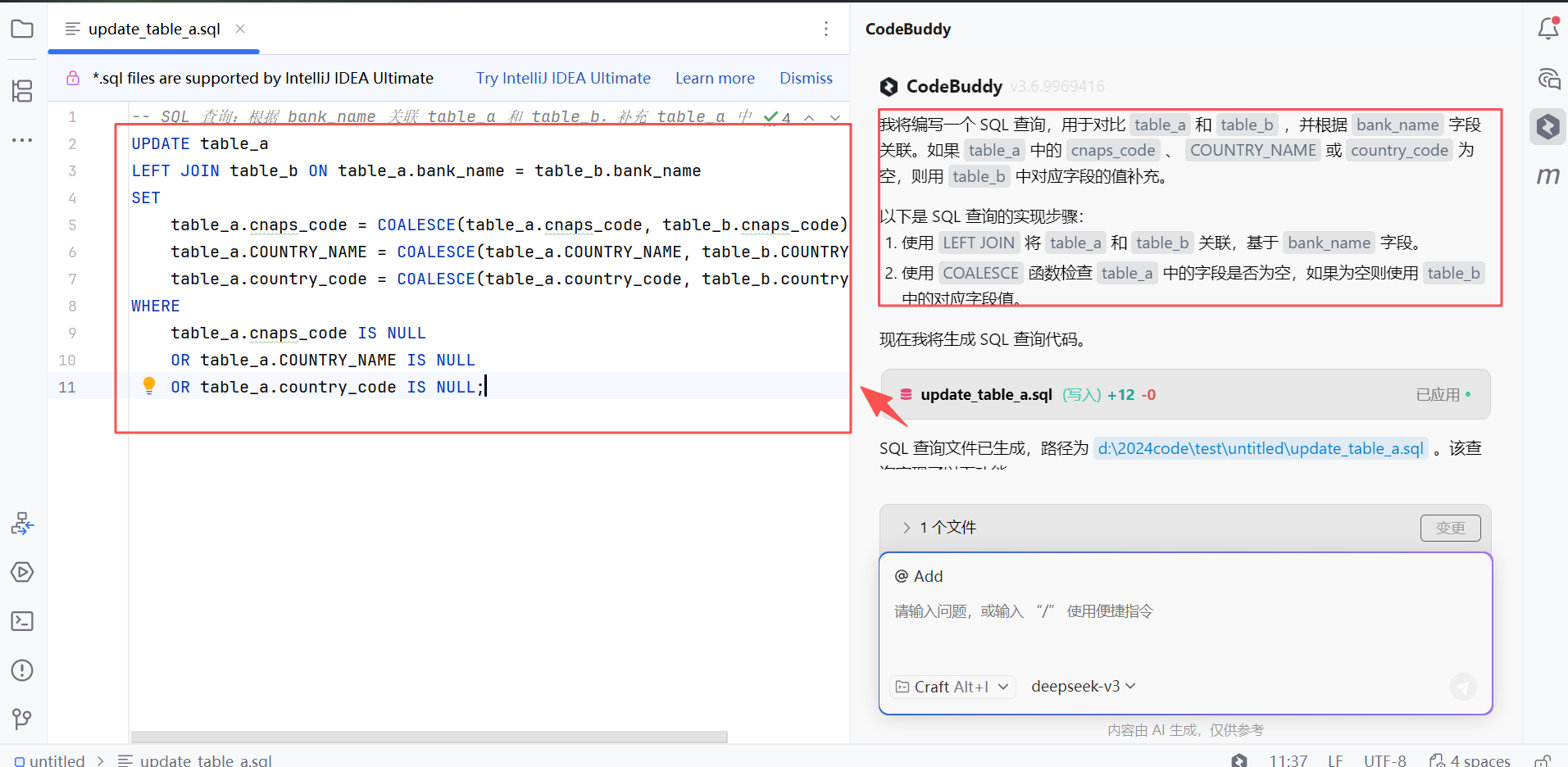Screen dimensions: 1568x767
Task: Click update_table_a.sql breadcrumb item
Action: (x=195, y=760)
